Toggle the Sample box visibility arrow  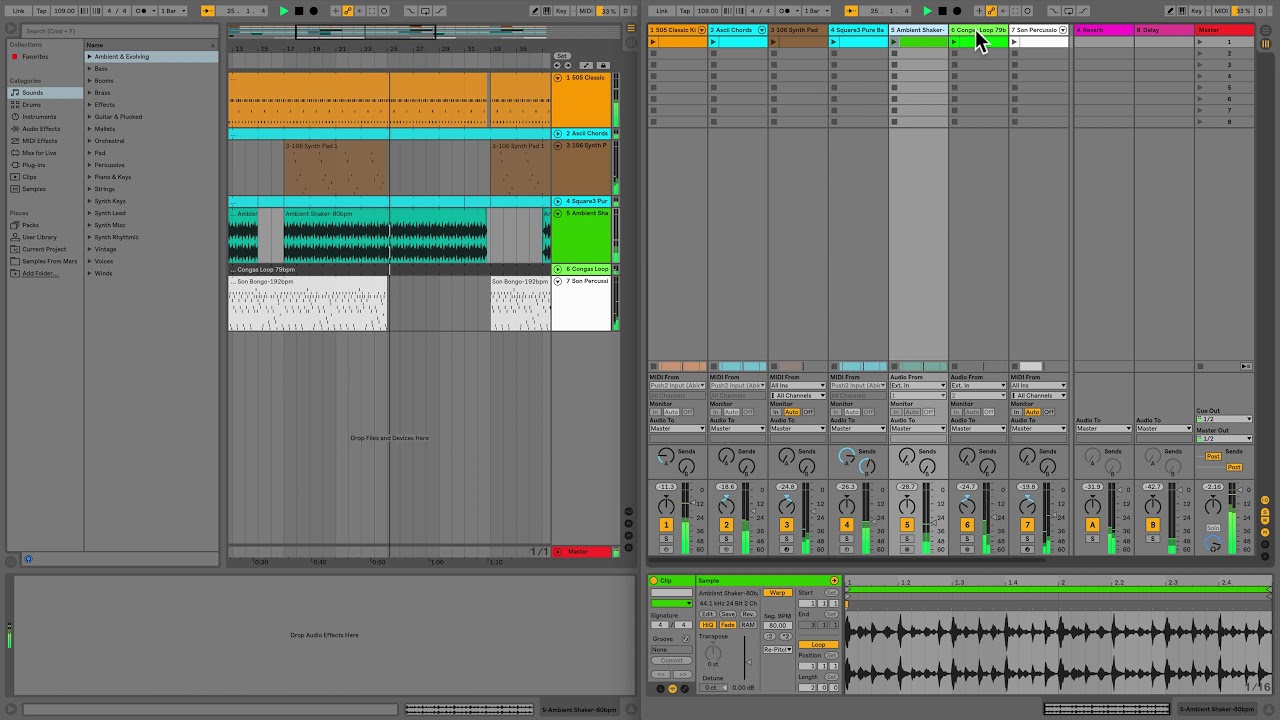(834, 581)
